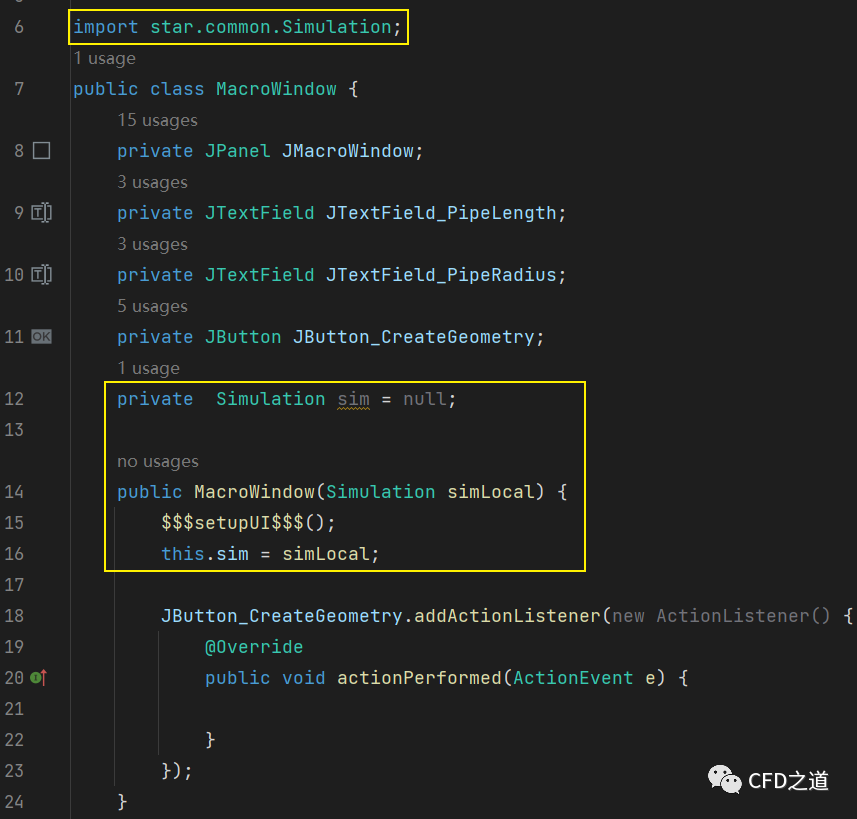Open the '3 usages' hint above JTextField_PipeRadius
This screenshot has height=819, width=857.
click(x=152, y=244)
